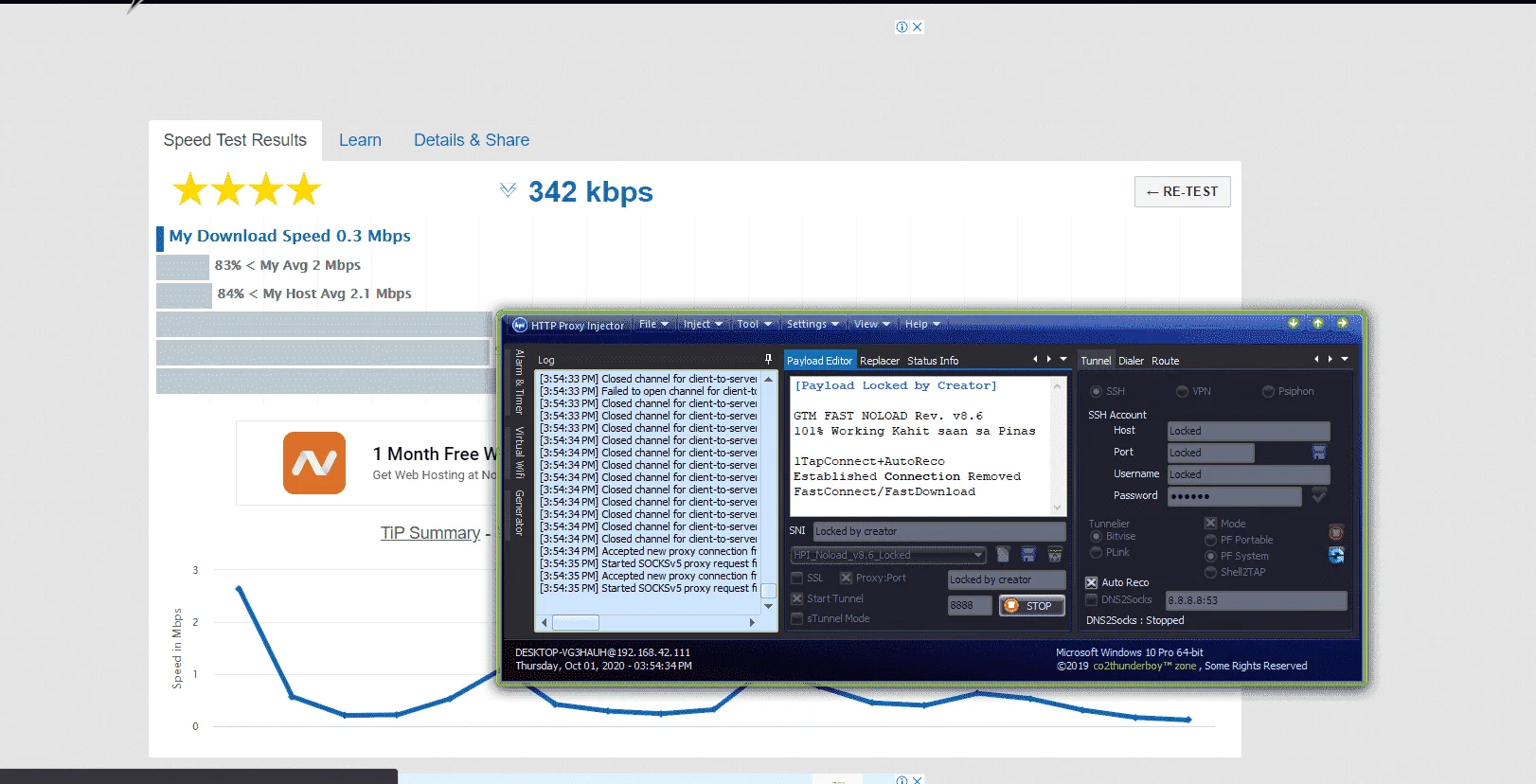Open the File menu dropdown
The width and height of the screenshot is (1536, 784).
pos(653,324)
